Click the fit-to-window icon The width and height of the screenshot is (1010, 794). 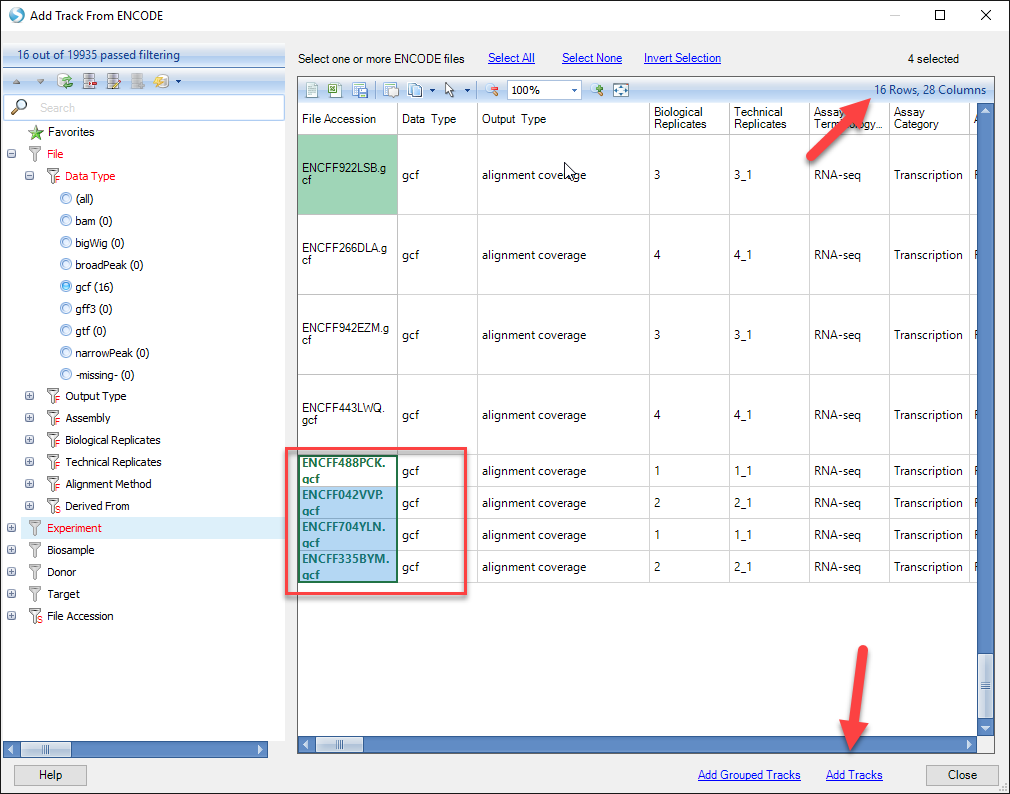pyautogui.click(x=621, y=90)
